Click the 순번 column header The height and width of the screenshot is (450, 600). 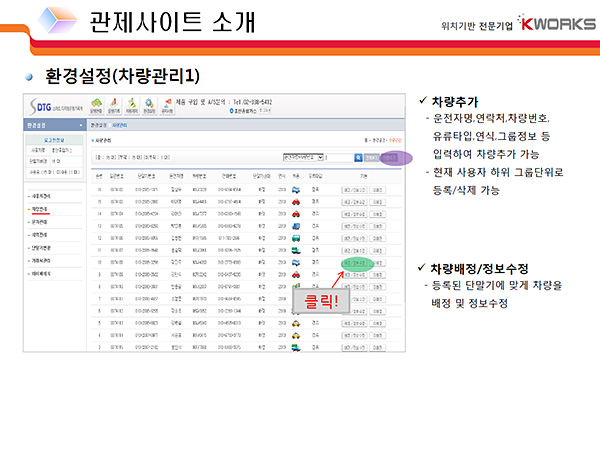pyautogui.click(x=99, y=176)
